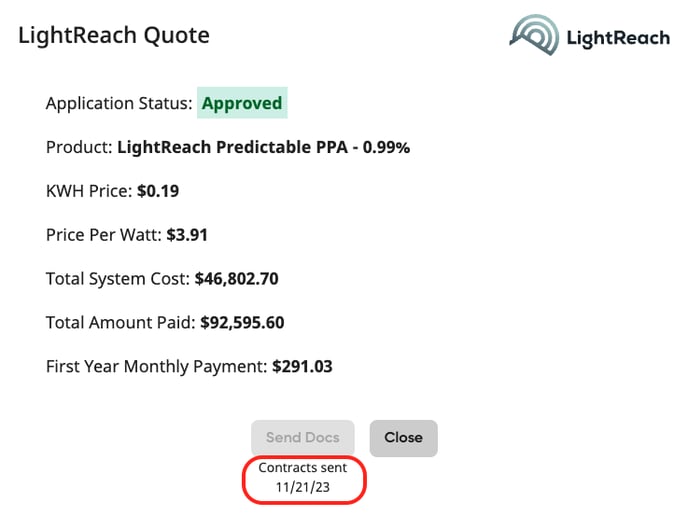The height and width of the screenshot is (516, 688).
Task: Click the Total Amount Paid value $92,595.60
Action: click(242, 322)
